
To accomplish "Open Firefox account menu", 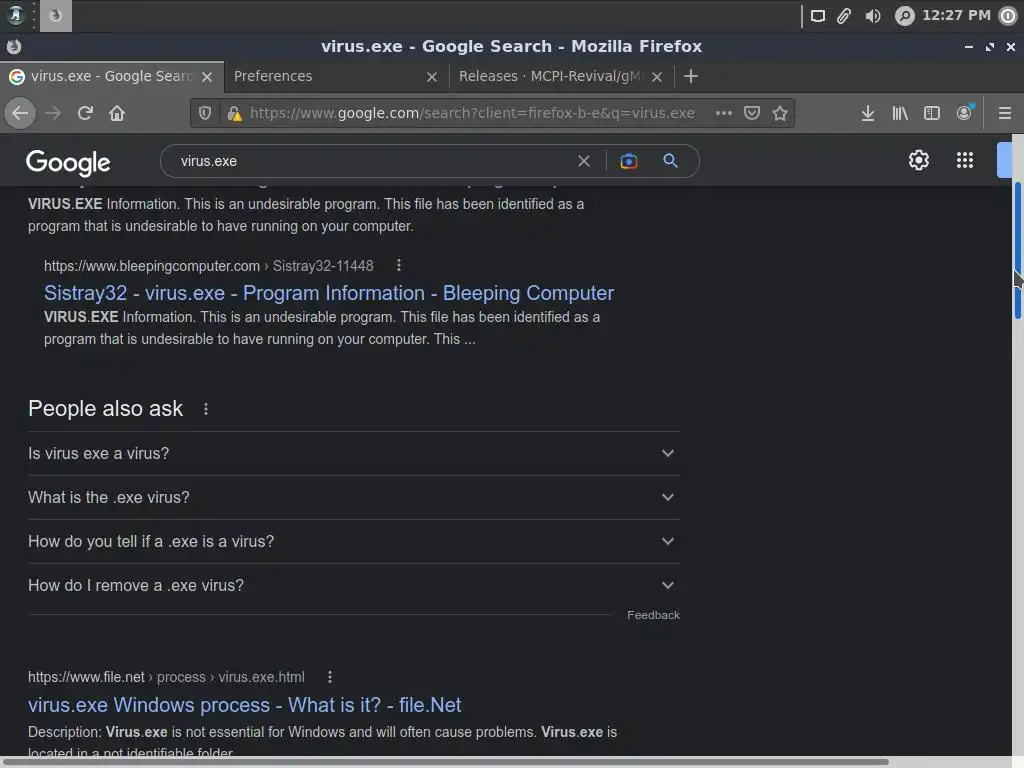I will (x=965, y=113).
